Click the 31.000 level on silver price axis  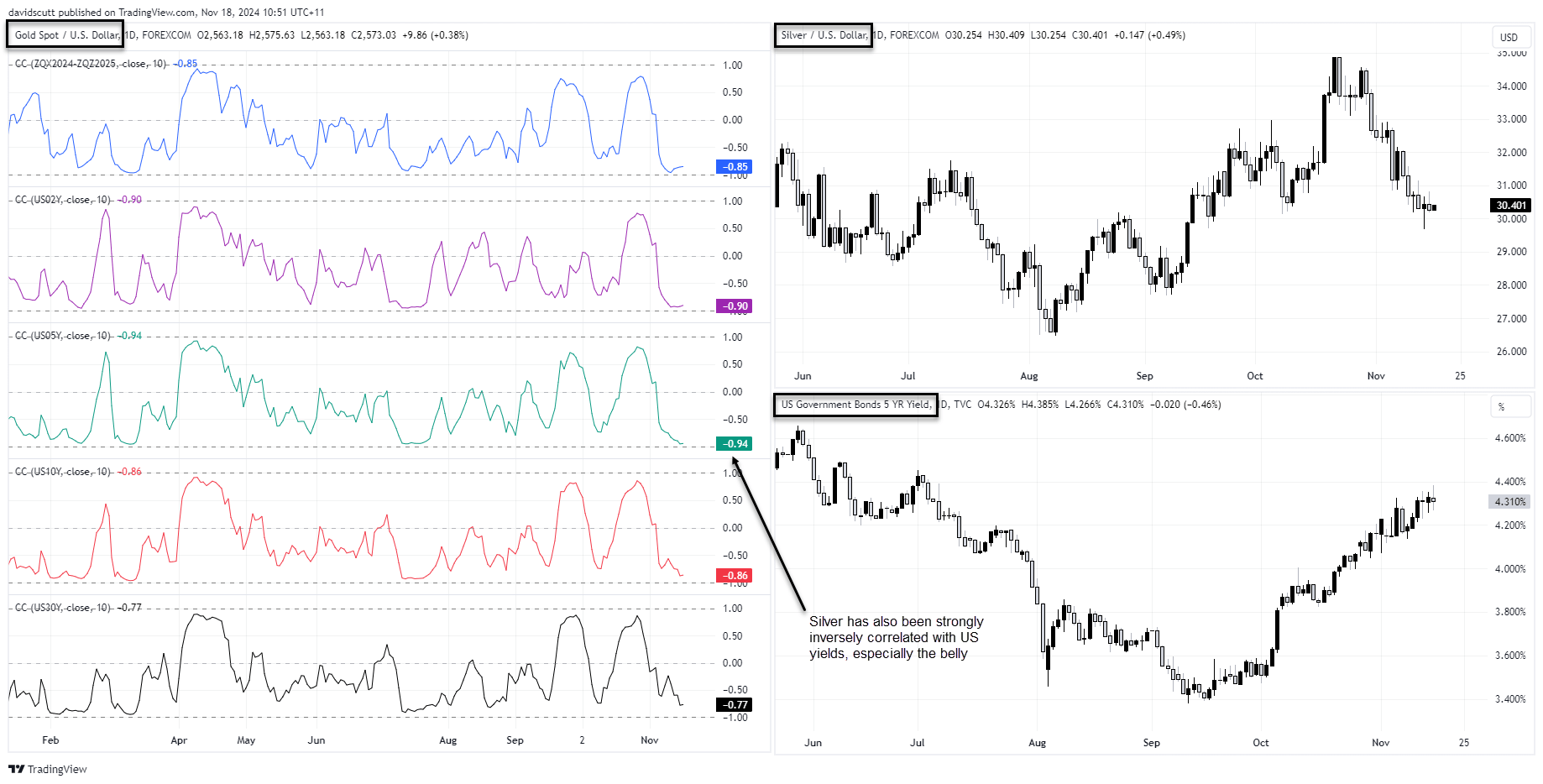click(1511, 186)
